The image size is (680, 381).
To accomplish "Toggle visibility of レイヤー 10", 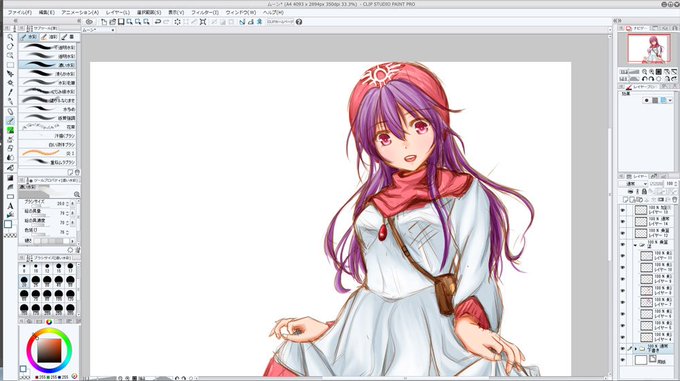I will point(623,268).
